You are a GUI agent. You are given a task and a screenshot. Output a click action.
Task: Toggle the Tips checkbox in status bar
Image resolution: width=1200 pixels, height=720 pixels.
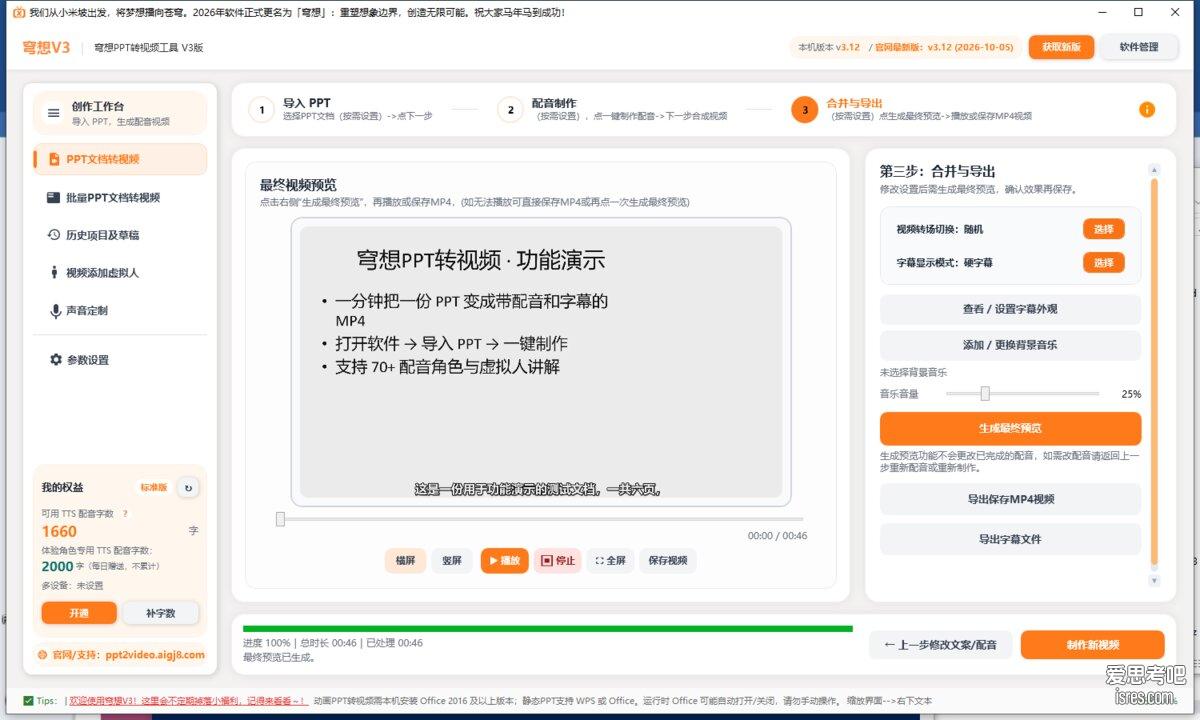click(x=28, y=701)
